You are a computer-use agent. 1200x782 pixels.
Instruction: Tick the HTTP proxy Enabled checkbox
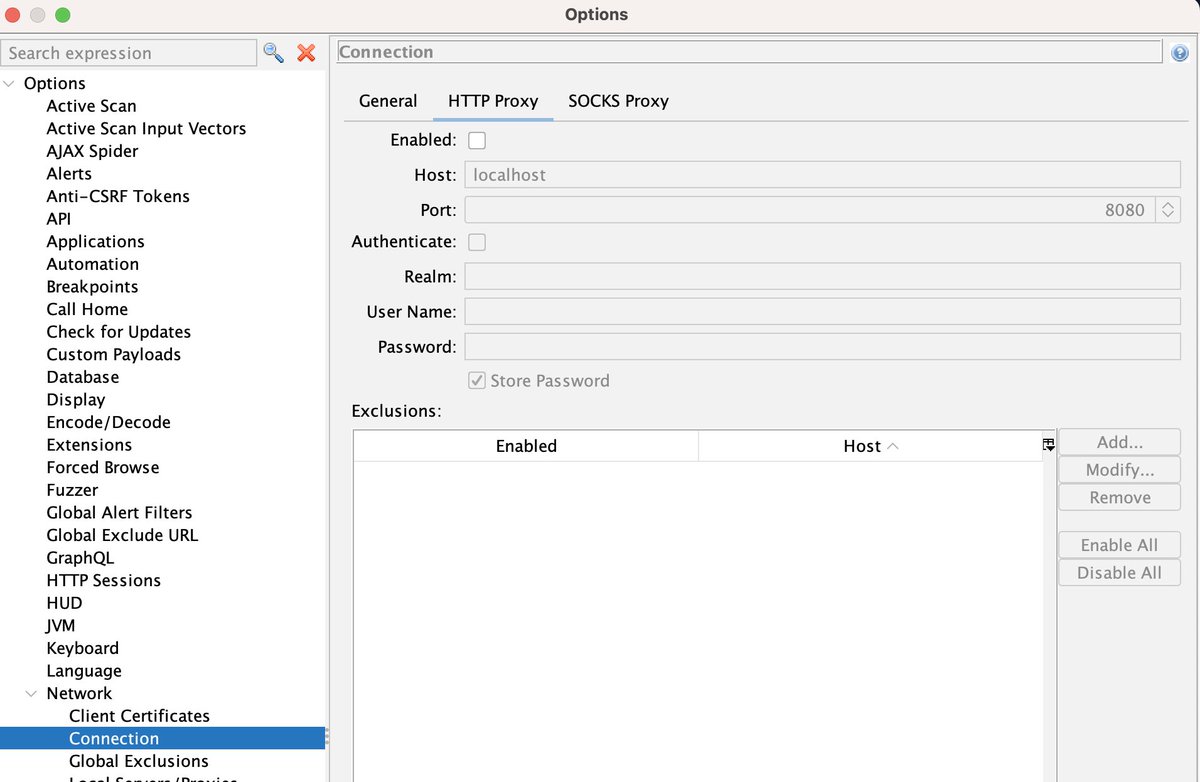coord(477,140)
